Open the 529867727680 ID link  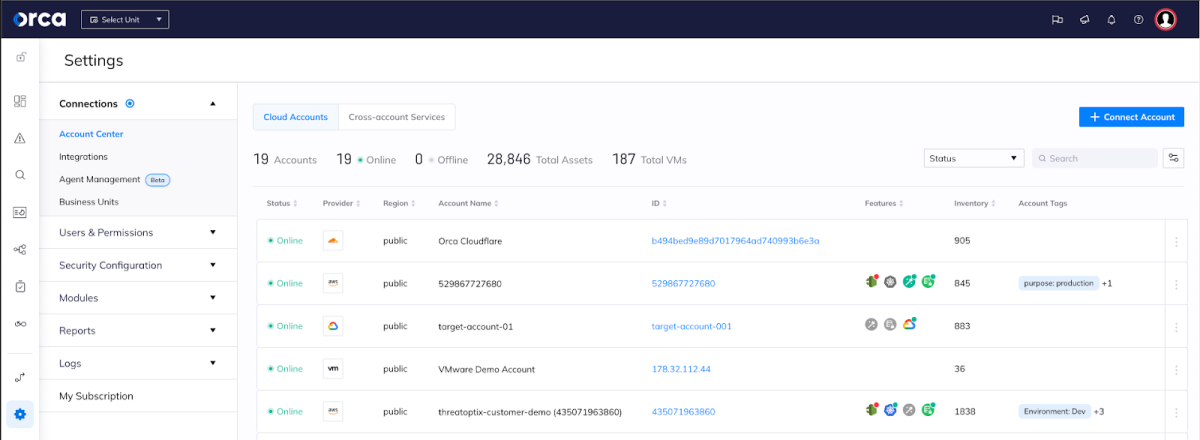click(x=683, y=283)
